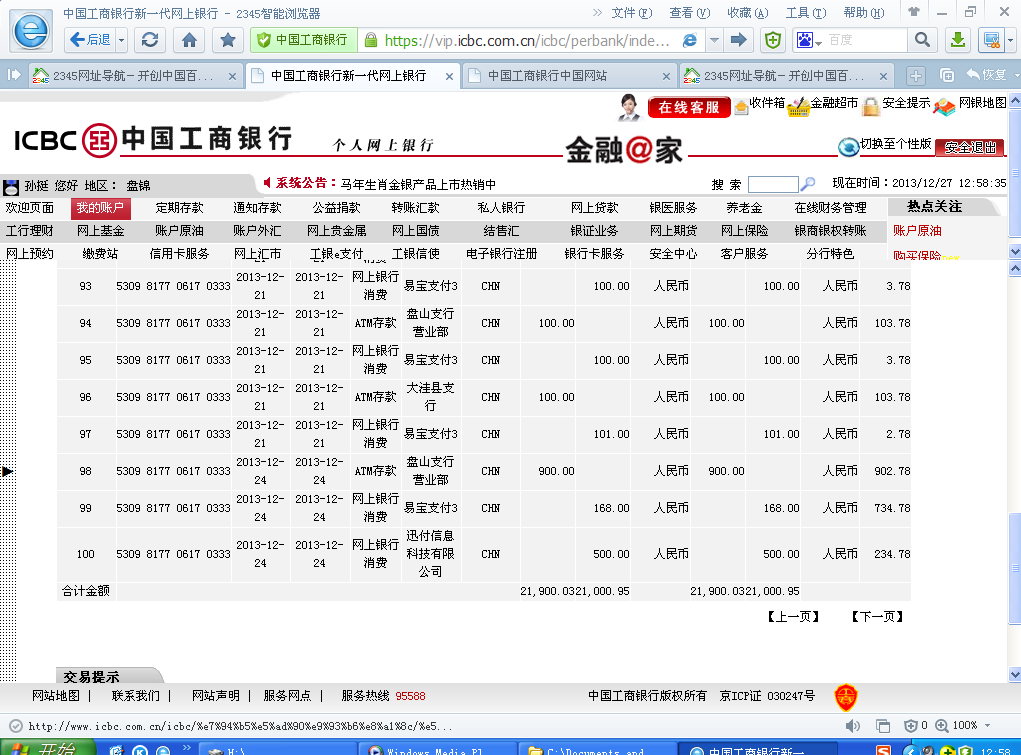
Task: Toggle the browser sidebar panel arrow
Action: (x=15, y=76)
